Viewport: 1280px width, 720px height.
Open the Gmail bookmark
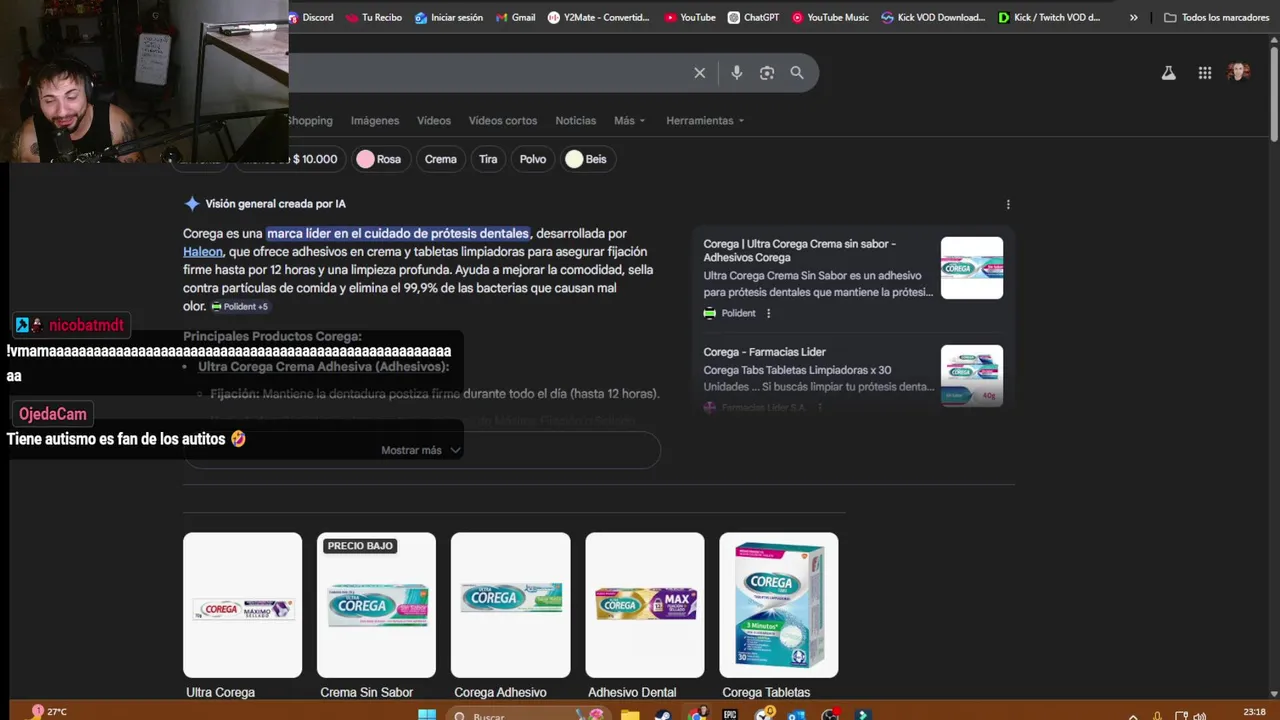[x=515, y=17]
